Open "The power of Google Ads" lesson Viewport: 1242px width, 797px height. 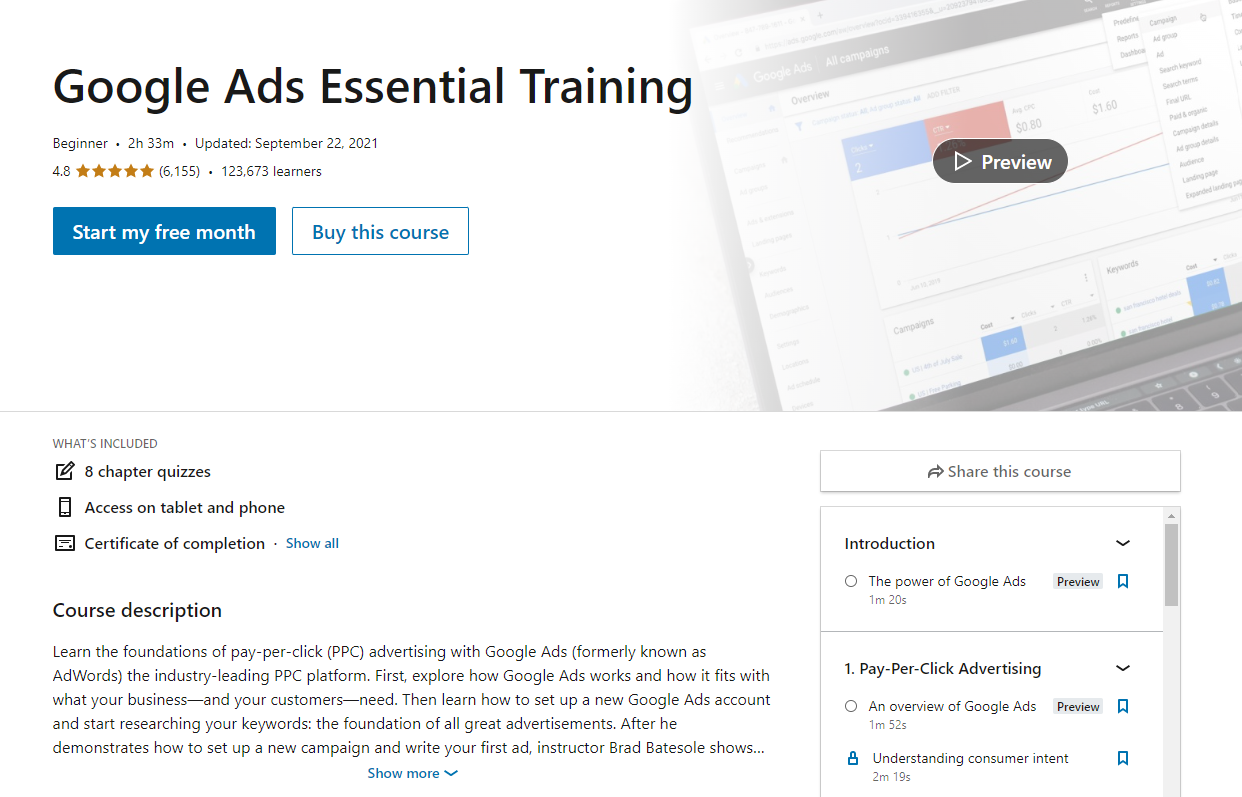(x=947, y=581)
